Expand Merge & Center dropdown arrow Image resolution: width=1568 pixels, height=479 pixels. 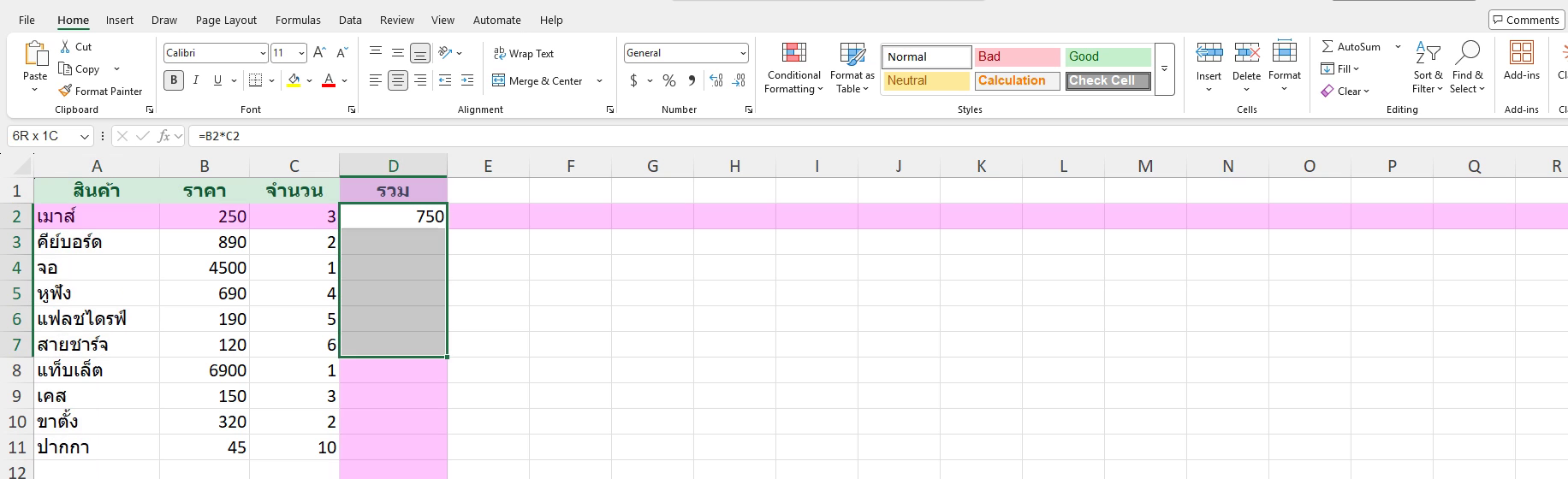[599, 80]
